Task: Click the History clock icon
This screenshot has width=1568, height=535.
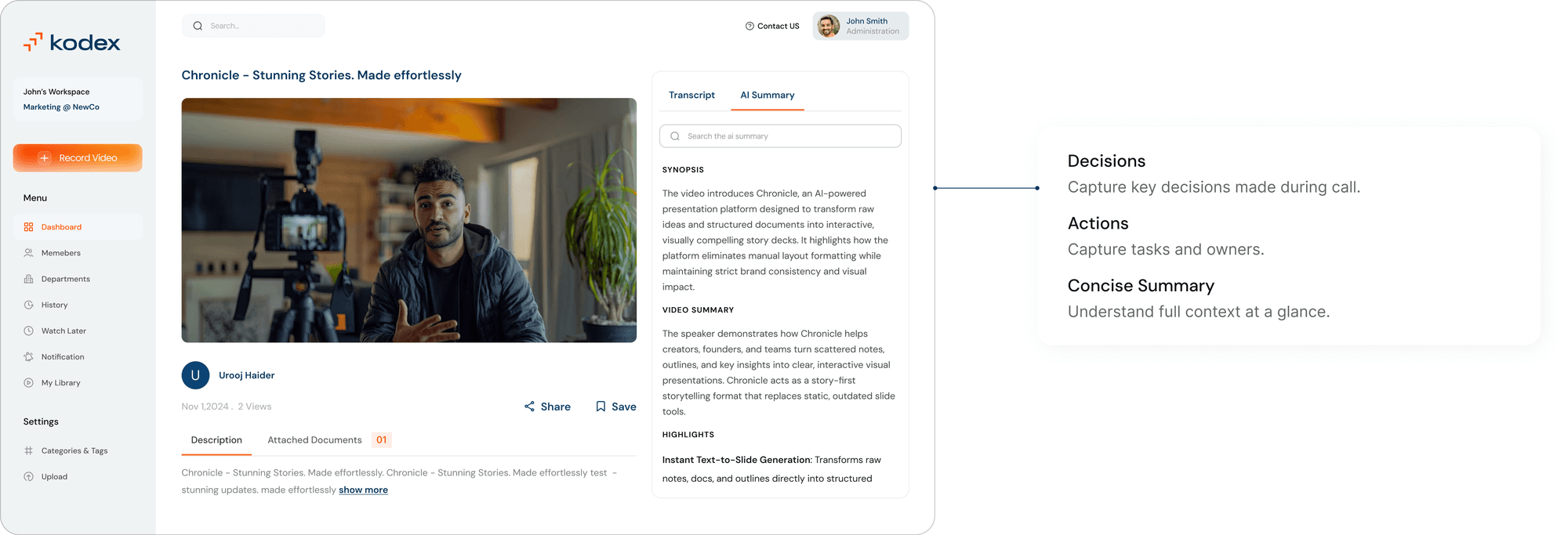Action: click(x=28, y=305)
